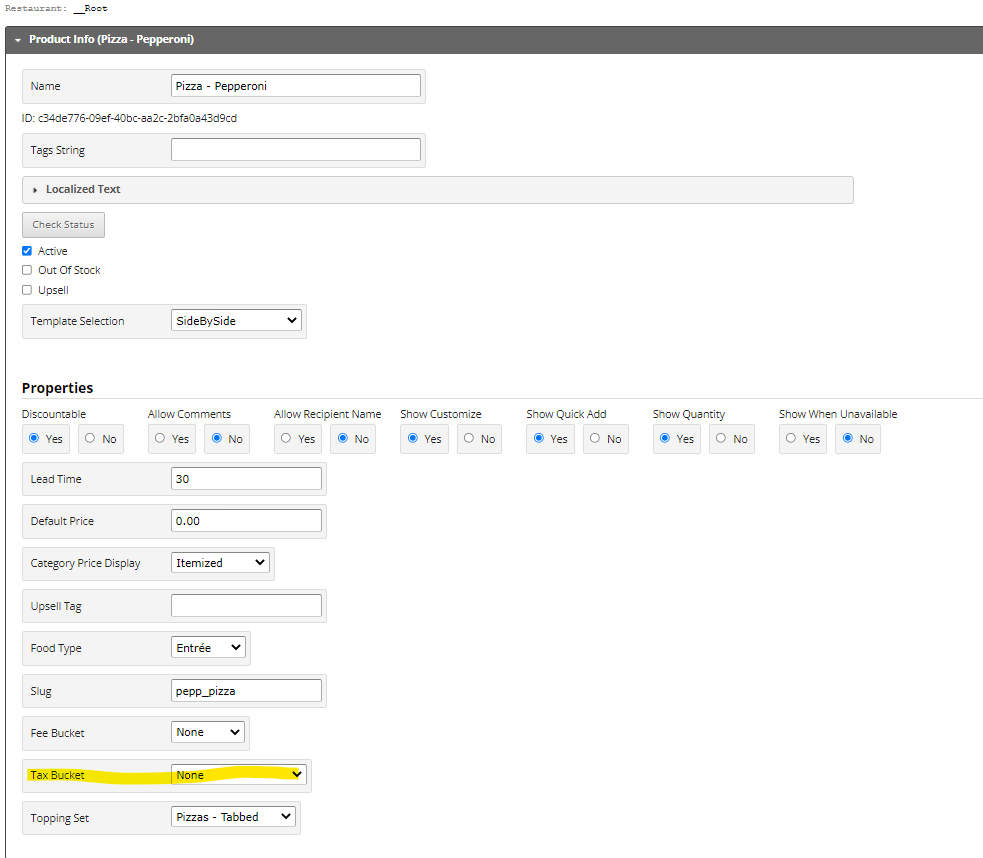Click the Slug text field
Viewport: 983px width, 858px height.
pos(246,691)
